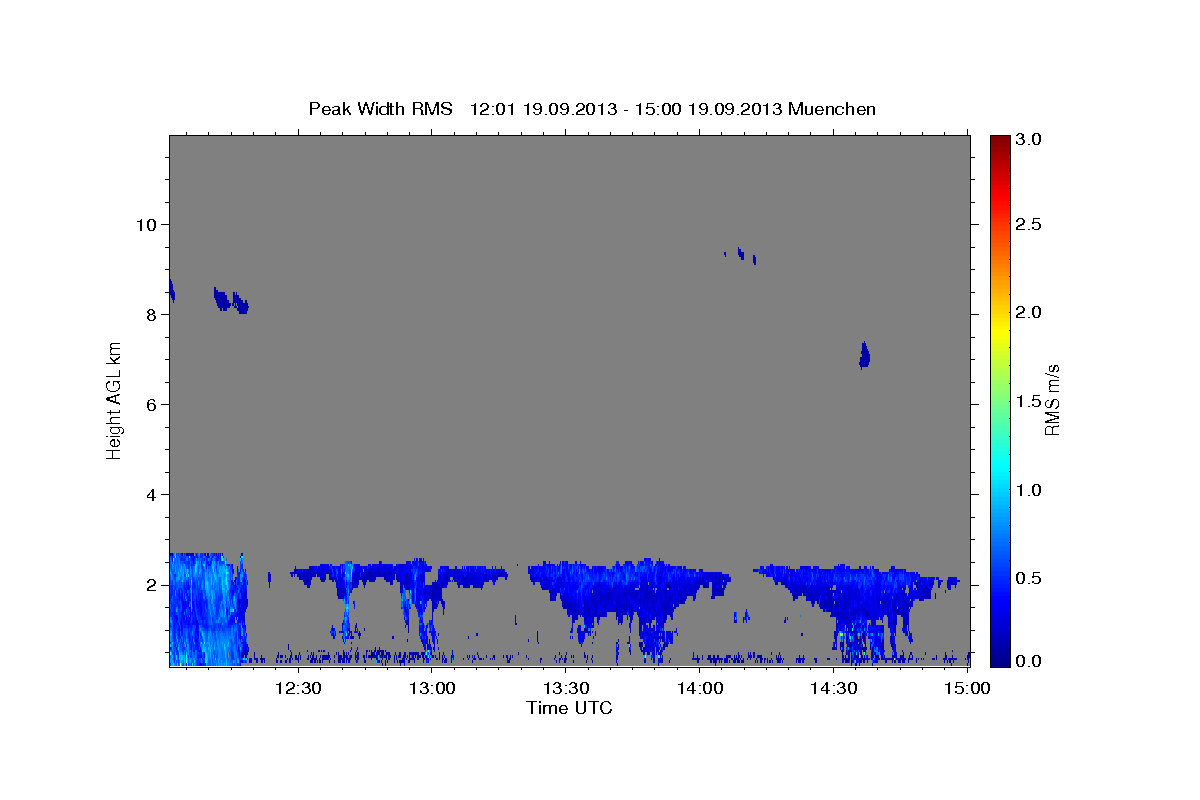Click the colorbar value 1.0
This screenshot has width=1200, height=800.
coord(1030,490)
